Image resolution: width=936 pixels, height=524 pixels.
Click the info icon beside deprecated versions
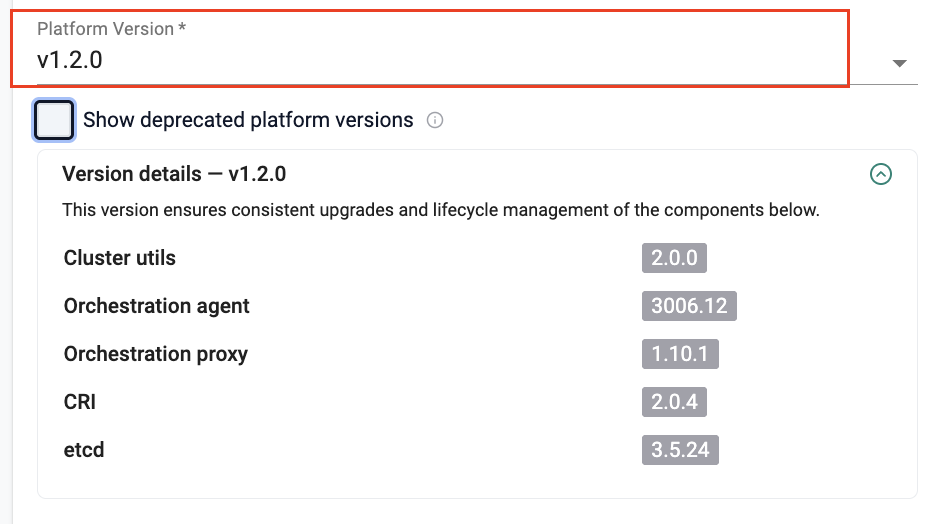click(x=435, y=121)
